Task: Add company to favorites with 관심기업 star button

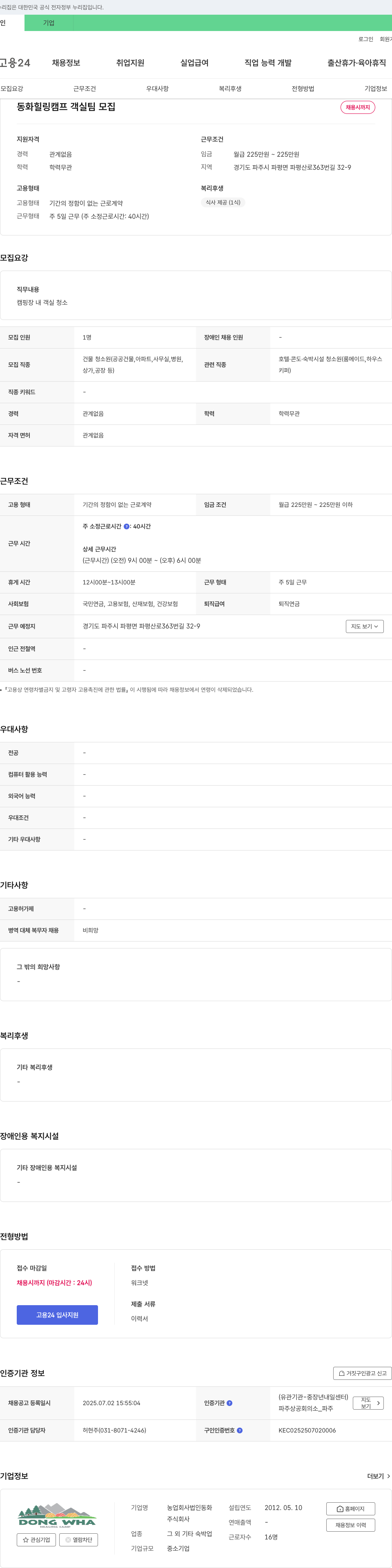Action: (x=36, y=1539)
